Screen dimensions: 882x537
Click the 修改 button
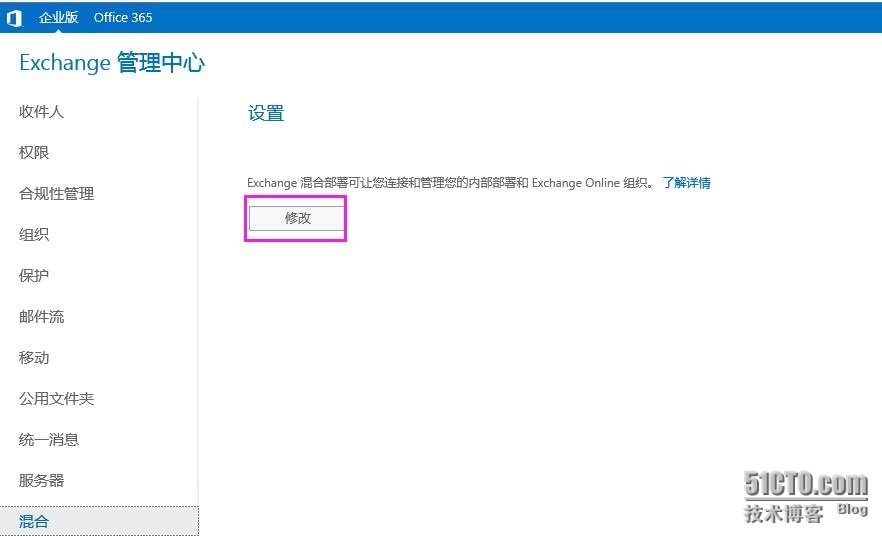pos(296,218)
